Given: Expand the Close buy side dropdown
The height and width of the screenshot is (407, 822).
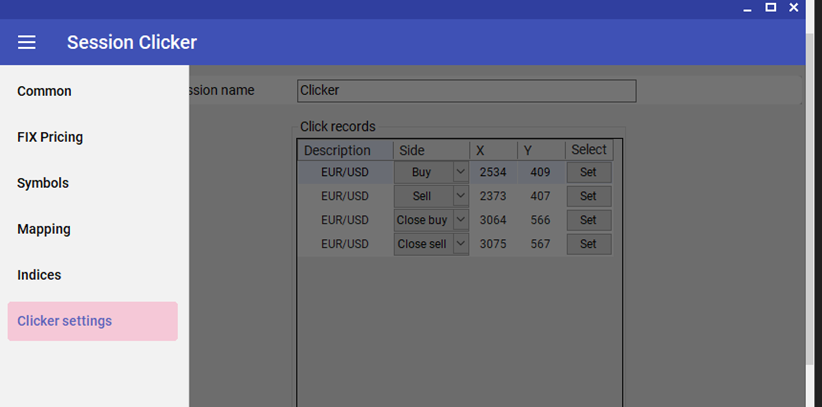Looking at the screenshot, I should click(460, 220).
